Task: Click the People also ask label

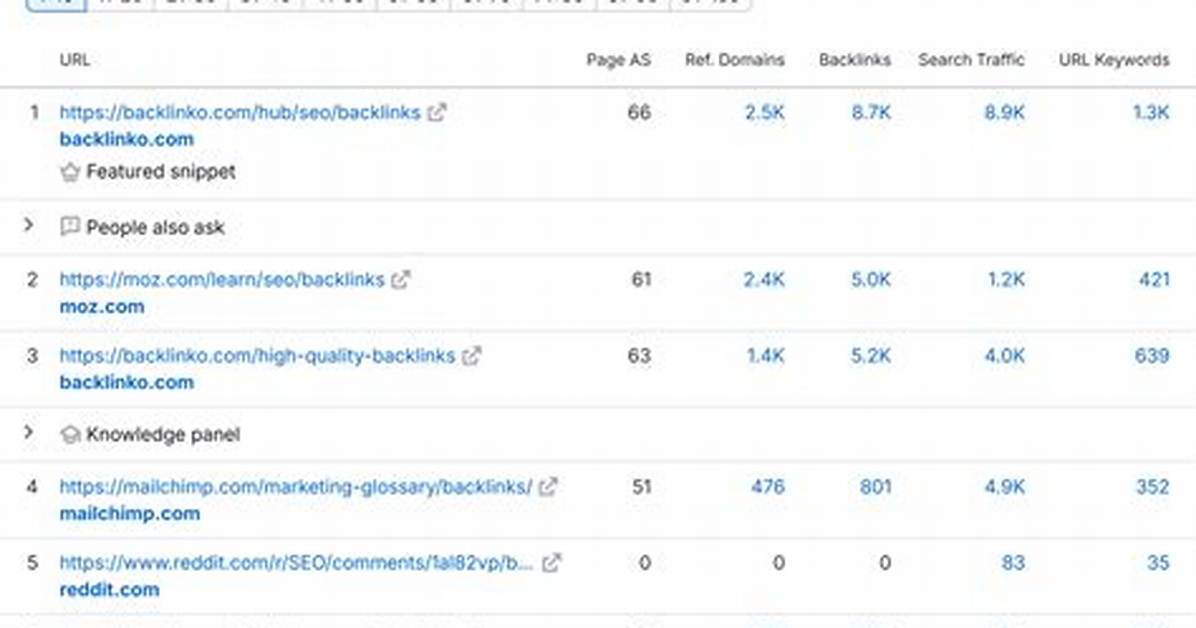Action: coord(156,227)
